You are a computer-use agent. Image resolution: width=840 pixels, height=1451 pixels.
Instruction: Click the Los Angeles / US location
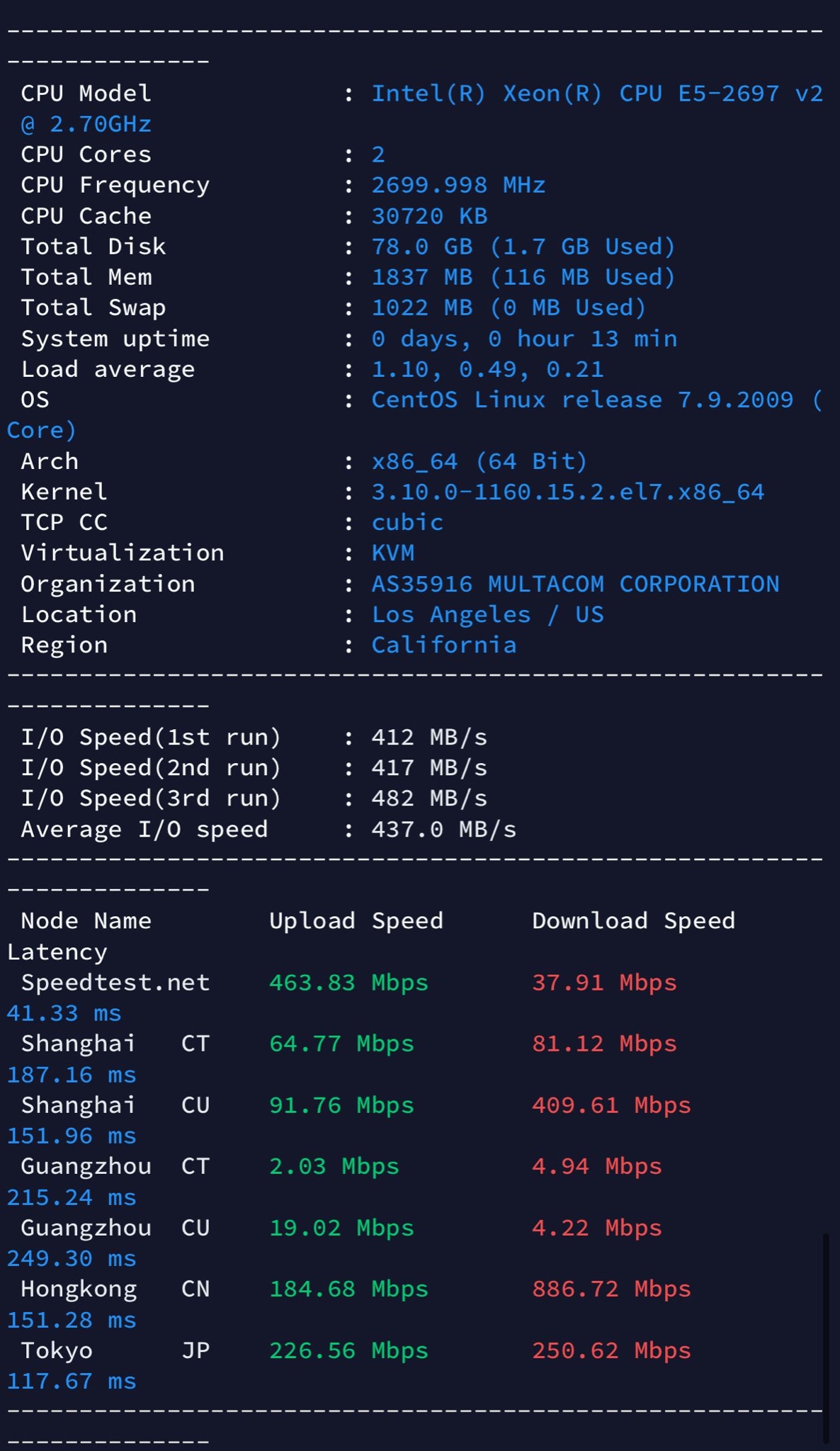click(x=487, y=614)
